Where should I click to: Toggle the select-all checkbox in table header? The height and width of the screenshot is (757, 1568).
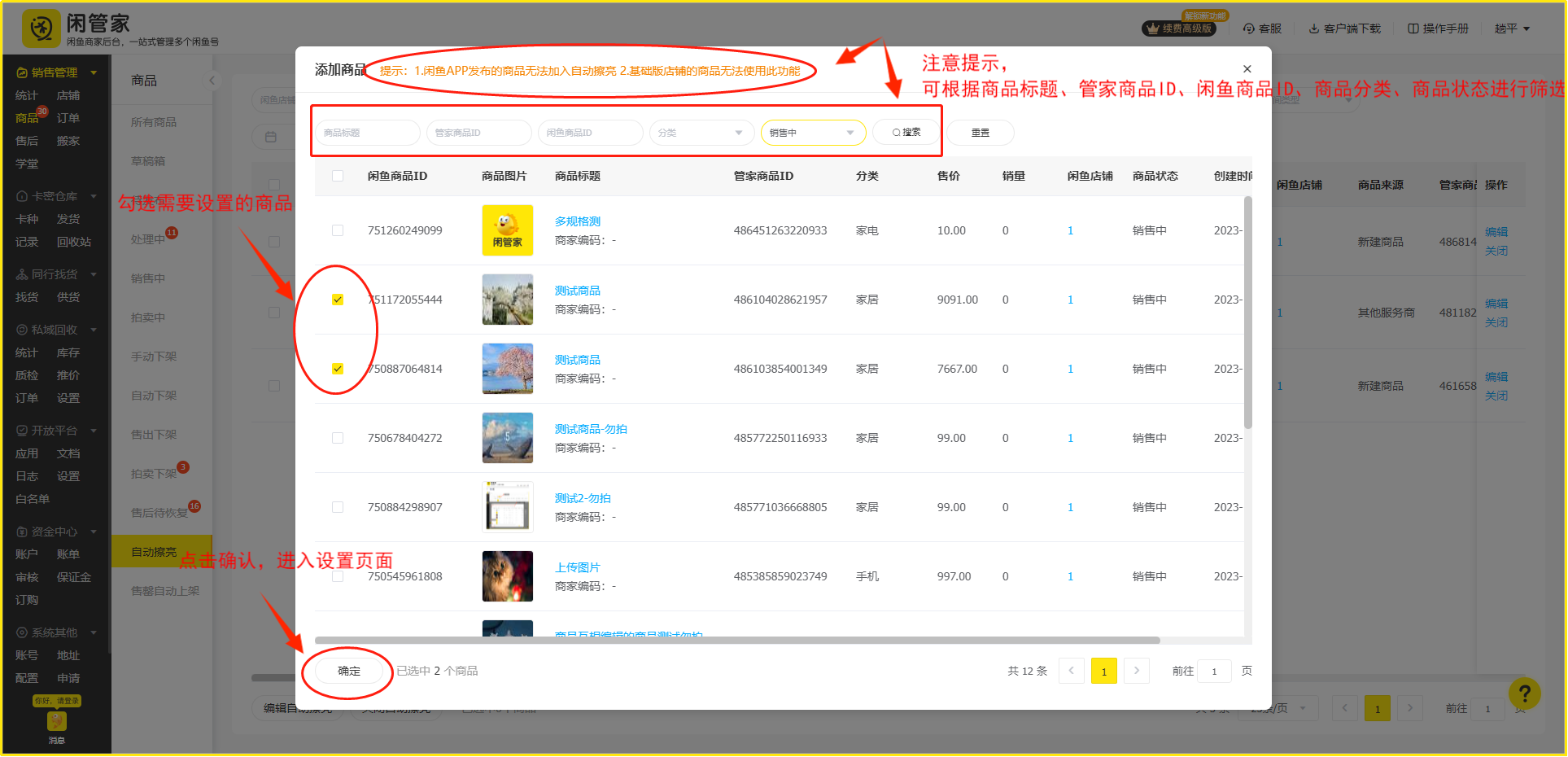[338, 176]
